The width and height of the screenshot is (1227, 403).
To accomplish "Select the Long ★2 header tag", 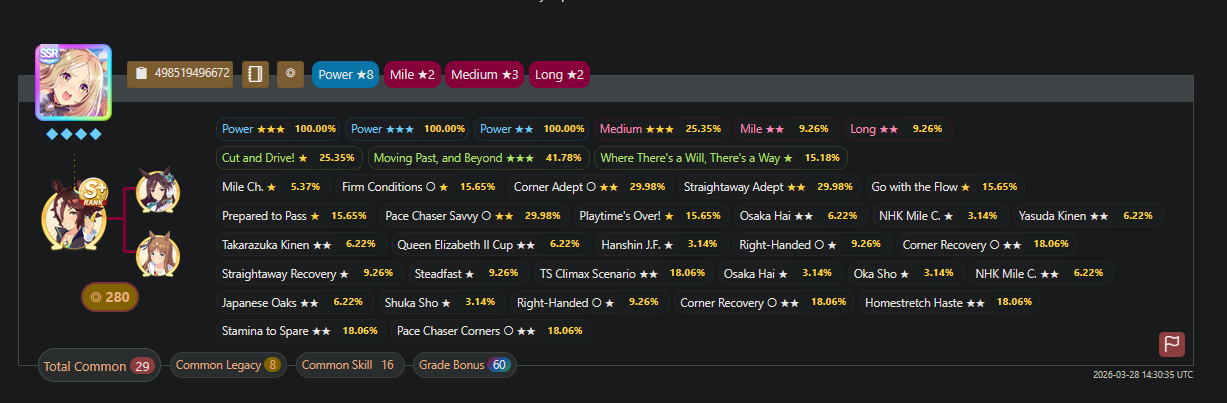I will pos(560,74).
